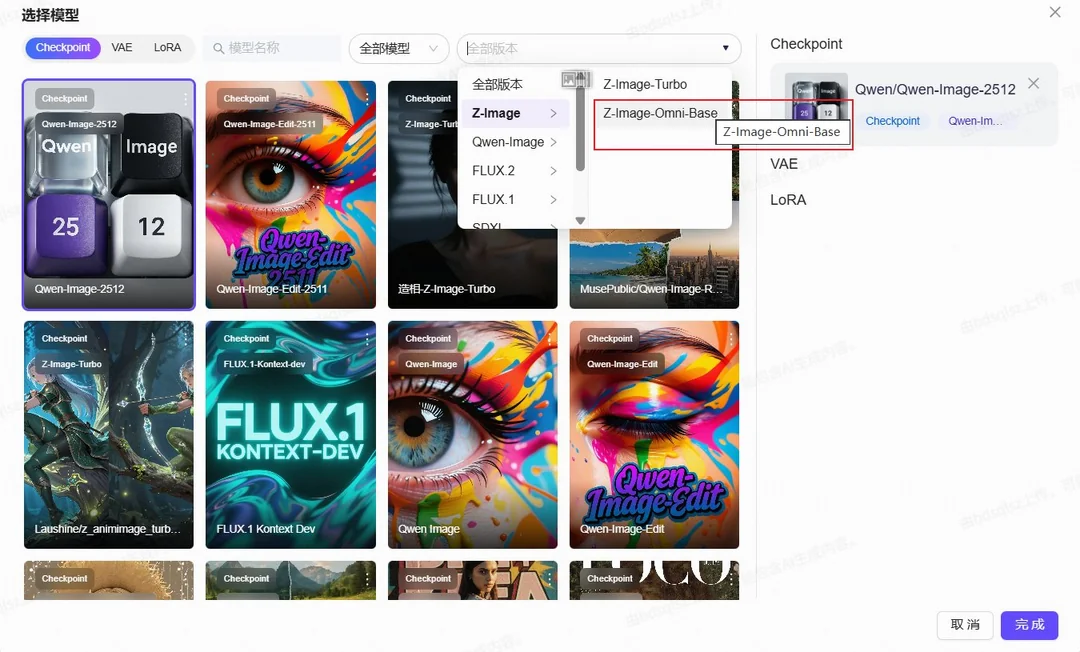
Task: Confirm with the 完成 button
Action: coord(1029,625)
